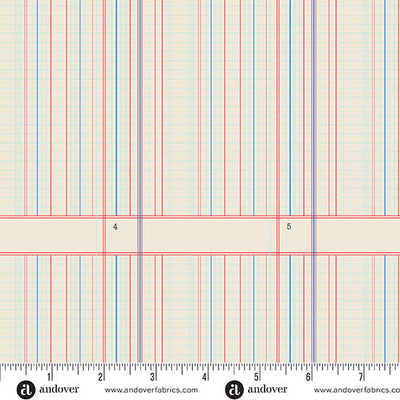Click the thick blue line beside column 5
Screen dimensions: 400x400
click(x=314, y=181)
